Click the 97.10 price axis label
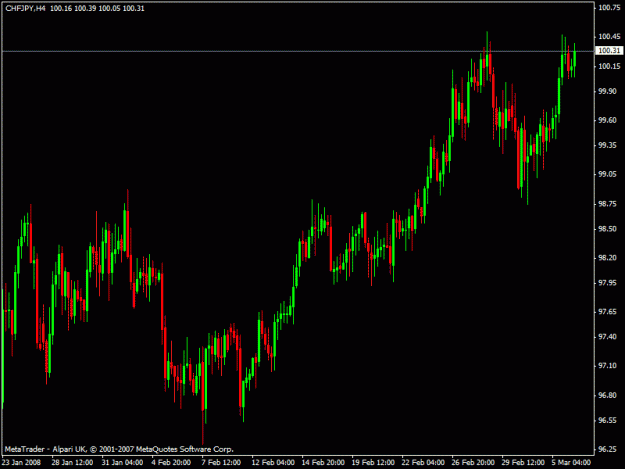 tap(607, 366)
